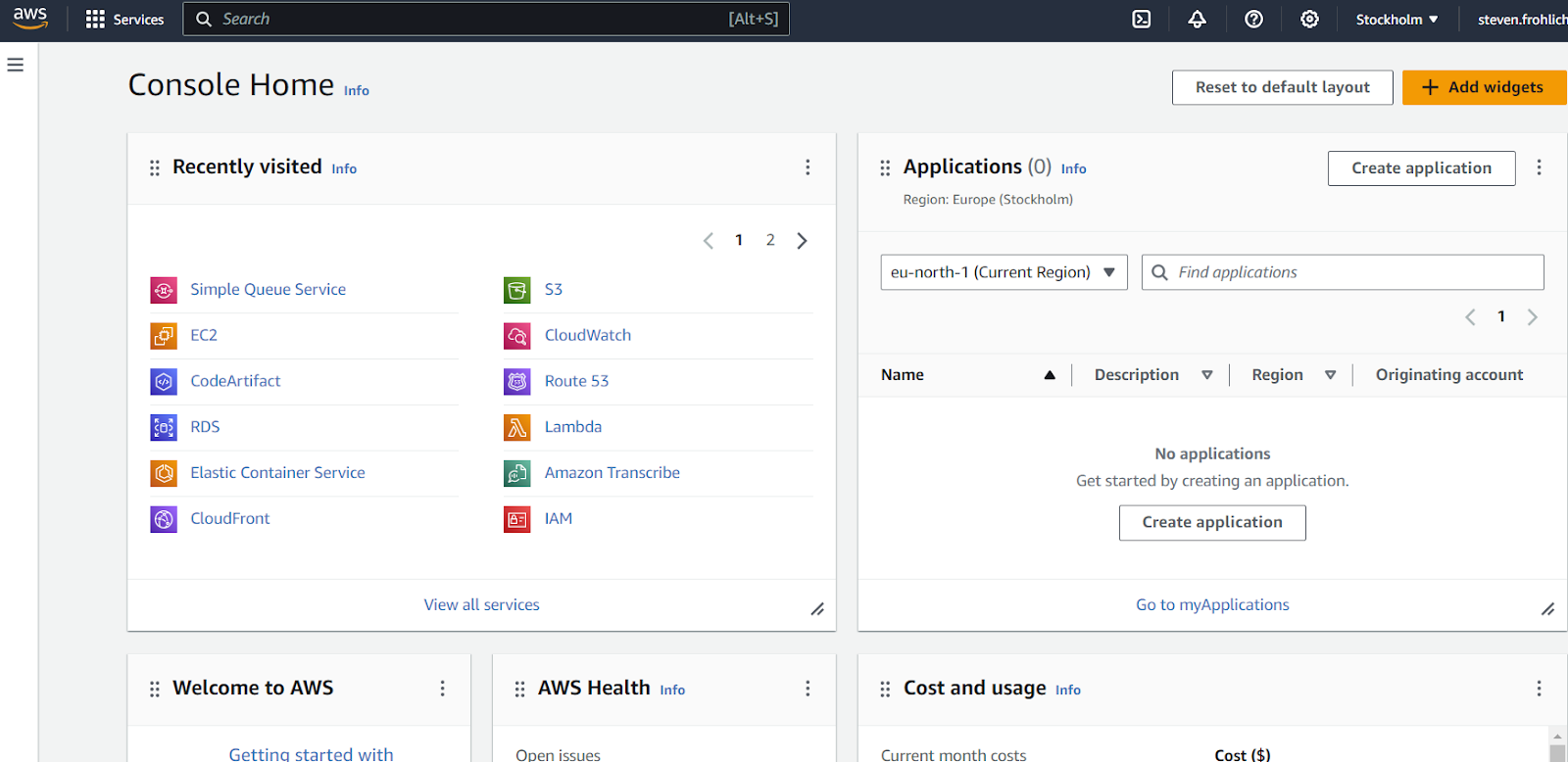Open CloudShell from the top bar

tap(1142, 20)
